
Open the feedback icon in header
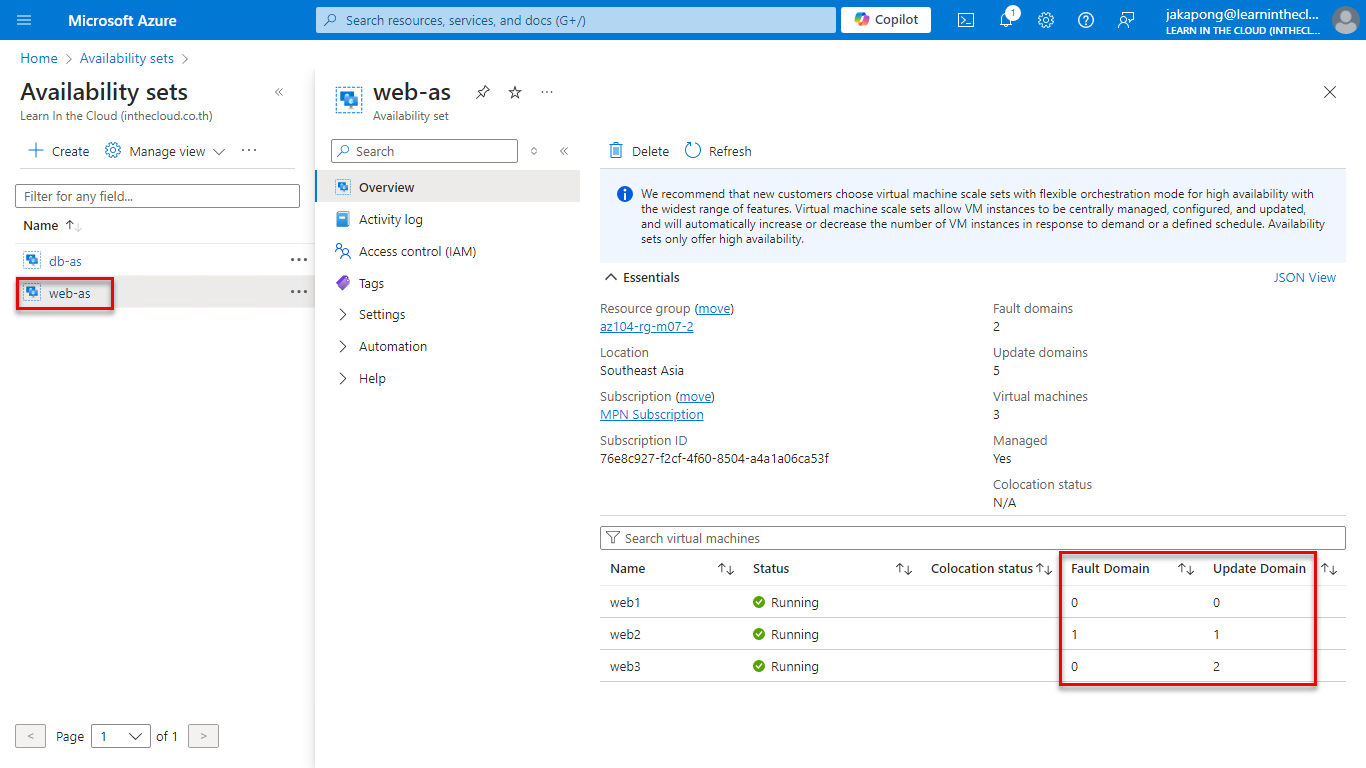1126,20
